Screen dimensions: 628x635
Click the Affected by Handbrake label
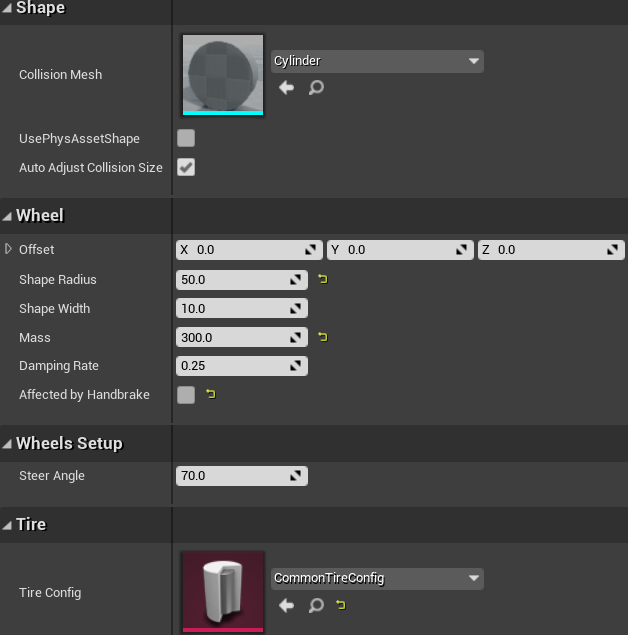pyautogui.click(x=84, y=394)
